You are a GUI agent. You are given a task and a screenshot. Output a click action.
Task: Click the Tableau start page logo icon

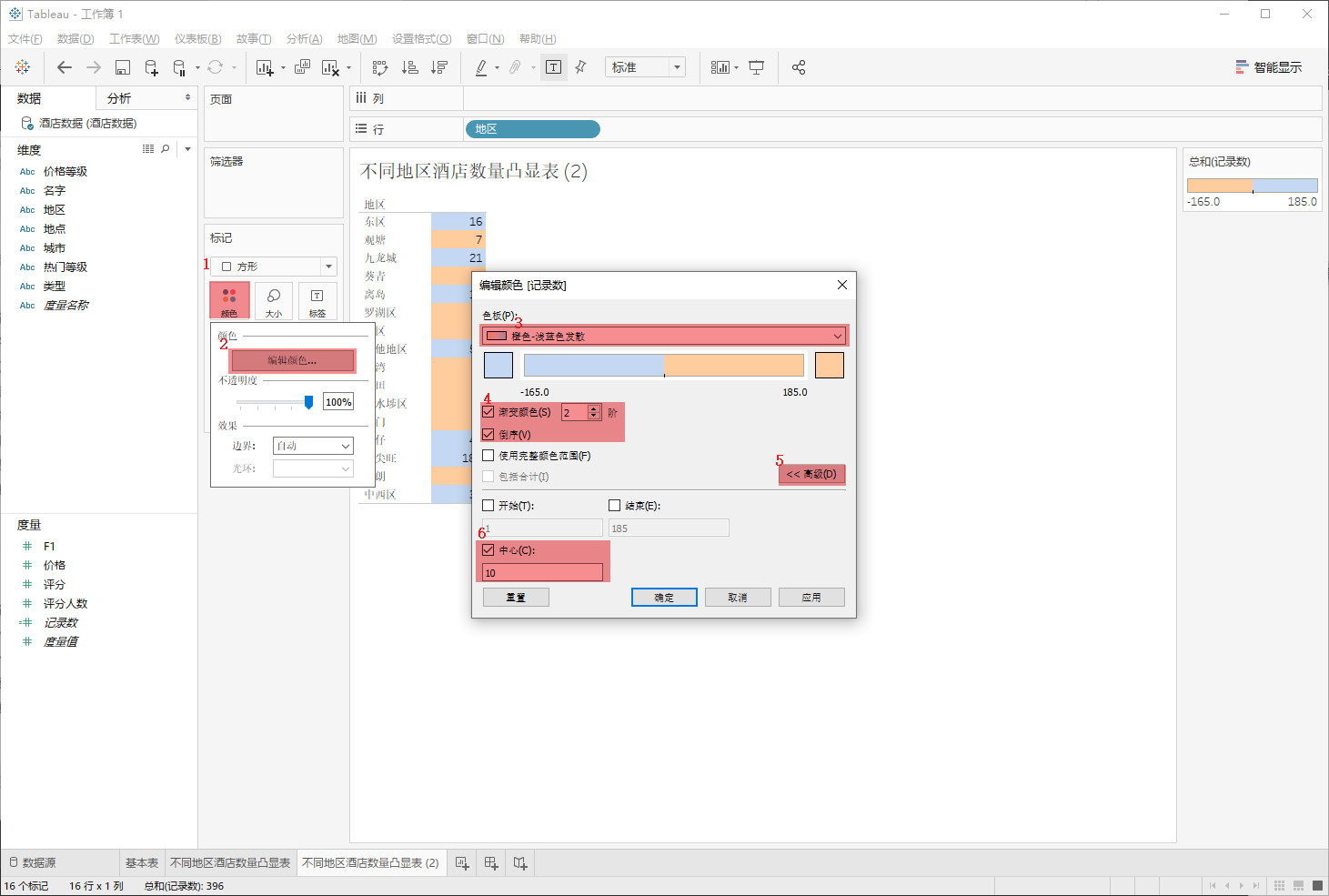(x=23, y=67)
